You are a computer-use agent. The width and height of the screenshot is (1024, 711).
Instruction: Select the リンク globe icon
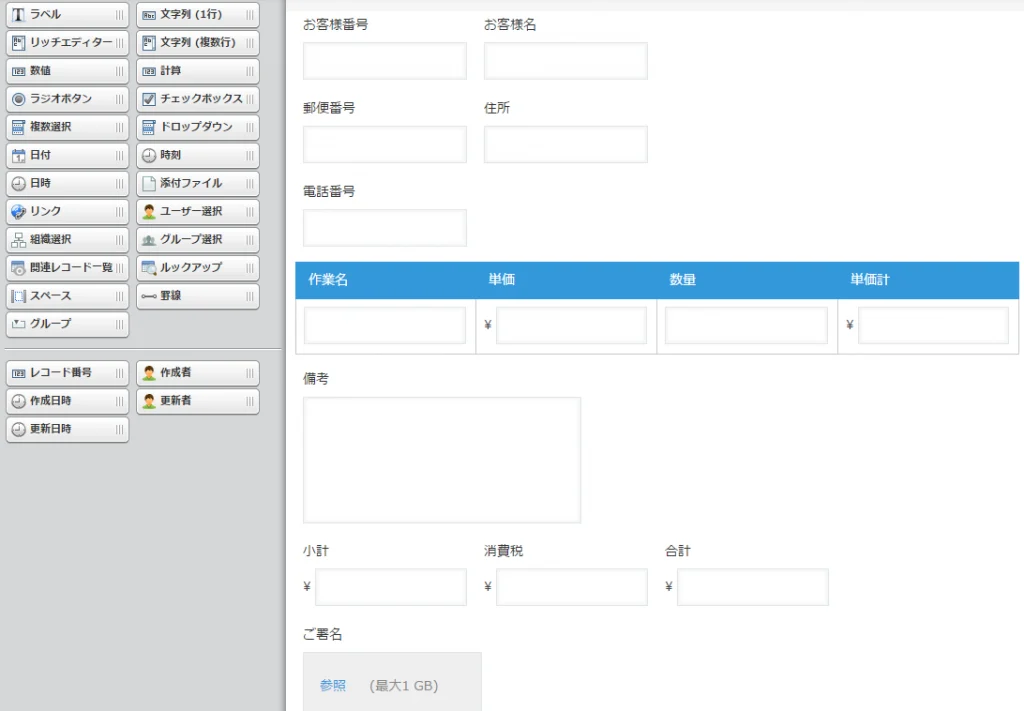coord(18,211)
